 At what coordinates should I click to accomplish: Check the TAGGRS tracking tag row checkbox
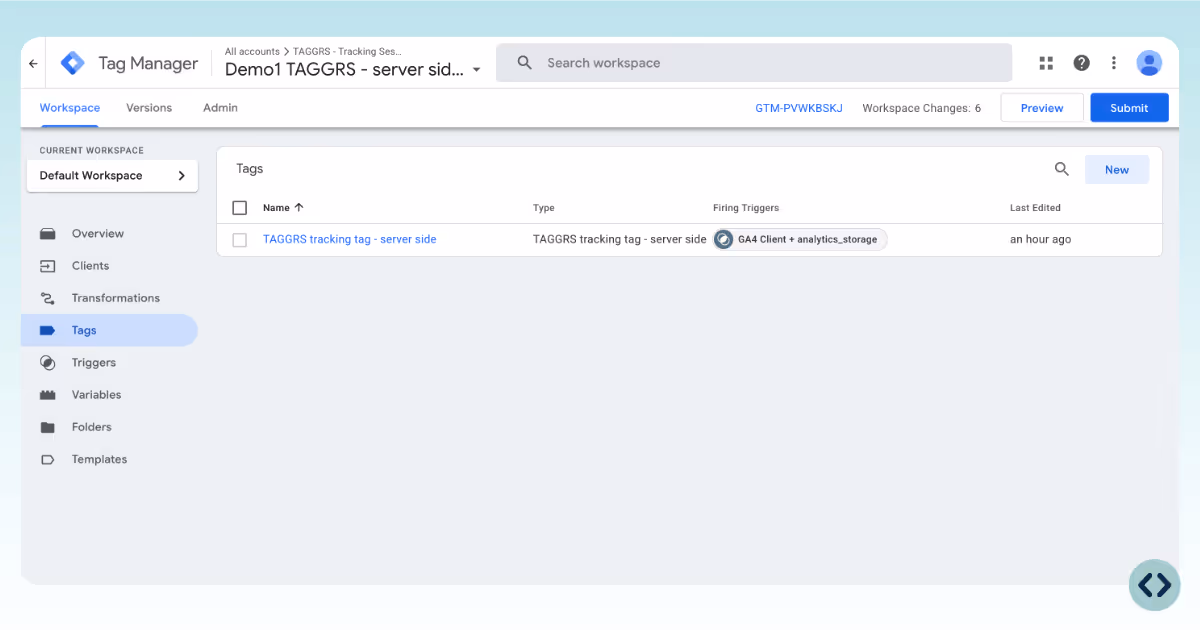pos(239,240)
